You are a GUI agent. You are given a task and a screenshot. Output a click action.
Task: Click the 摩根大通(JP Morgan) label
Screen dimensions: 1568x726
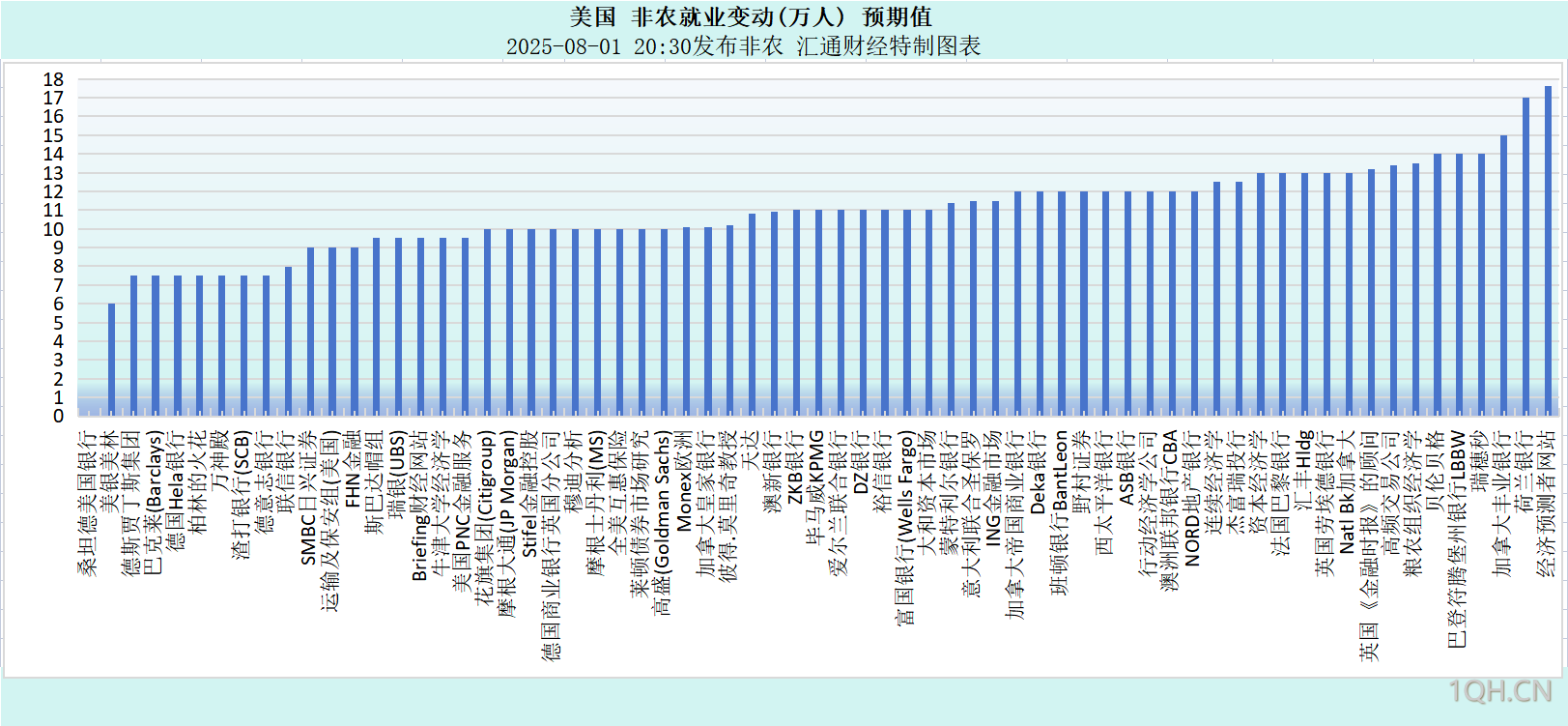click(x=509, y=525)
